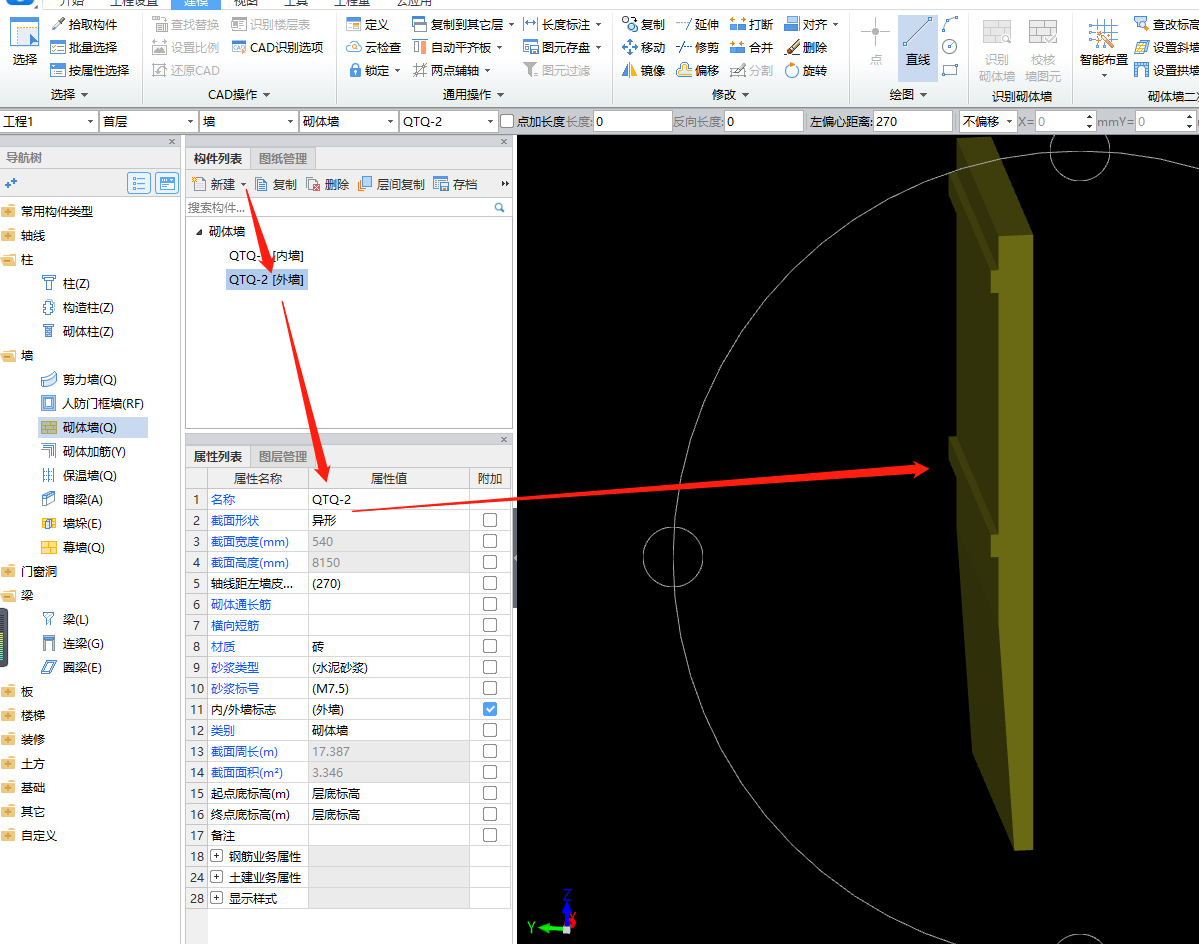The width and height of the screenshot is (1199, 944).
Task: Click the 搜索构件 search field
Action: [340, 207]
